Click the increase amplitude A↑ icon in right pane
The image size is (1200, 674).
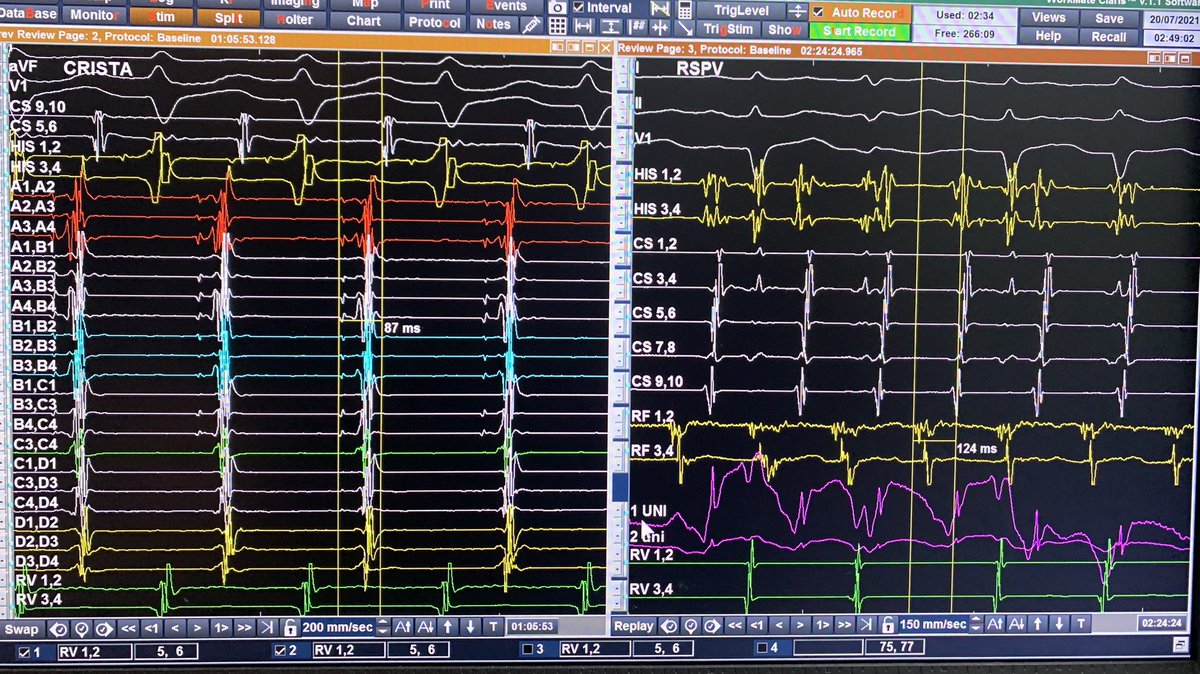(x=995, y=624)
